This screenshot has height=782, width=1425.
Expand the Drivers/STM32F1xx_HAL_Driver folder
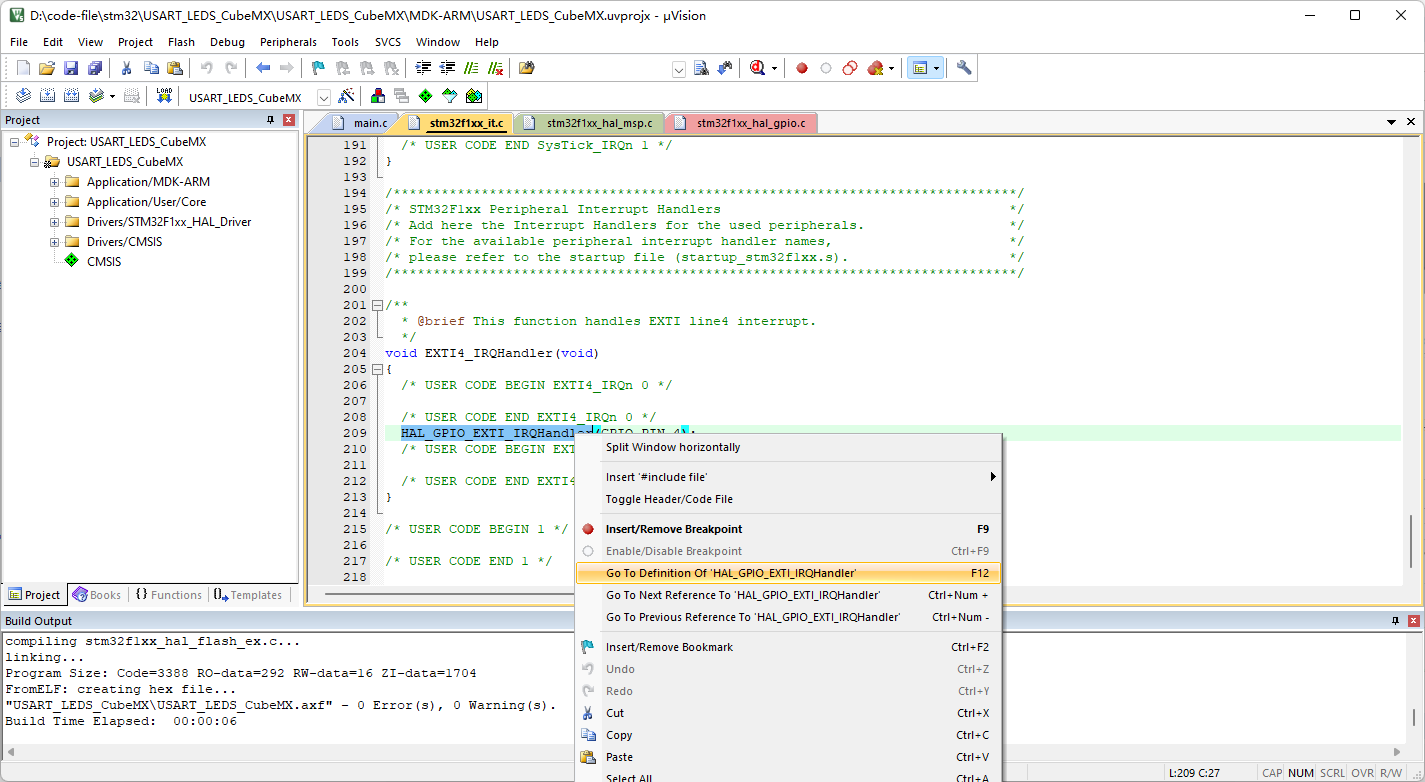tap(55, 222)
